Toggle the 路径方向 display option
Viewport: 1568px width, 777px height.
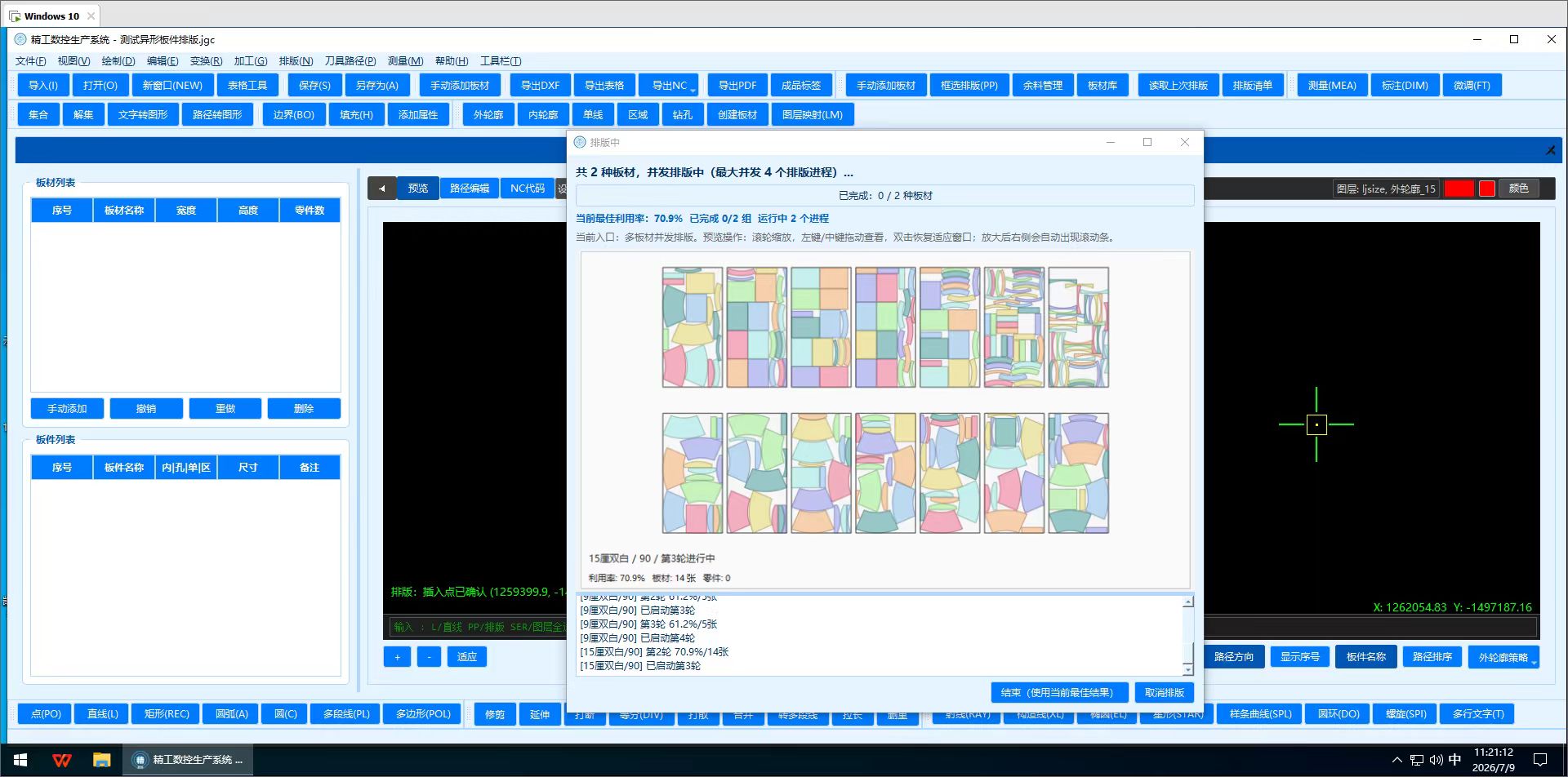(1233, 657)
